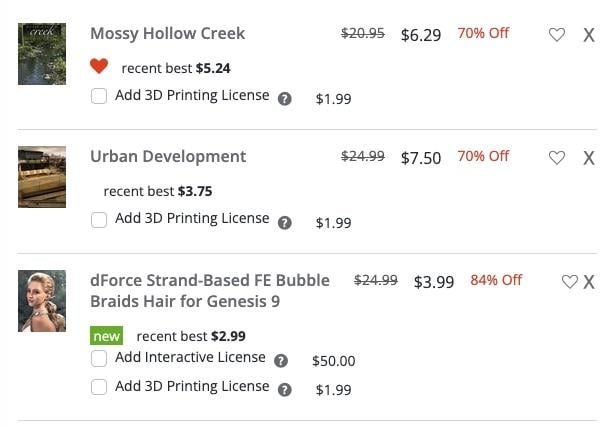The width and height of the screenshot is (608, 427).
Task: Open 3D Printing License help for Urban Development
Action: (x=285, y=222)
